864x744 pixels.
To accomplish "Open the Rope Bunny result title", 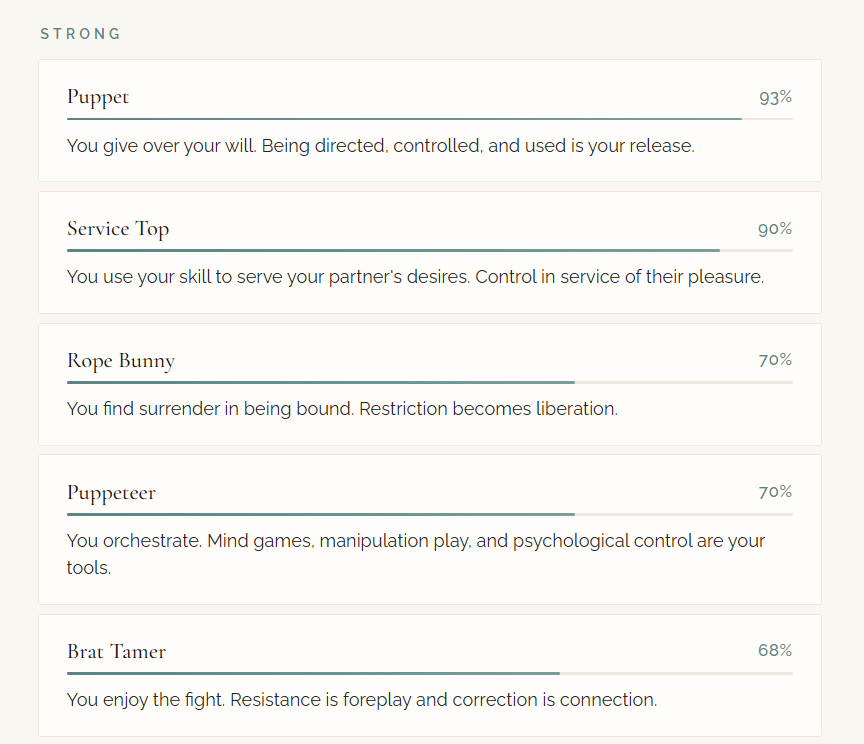I will point(121,361).
